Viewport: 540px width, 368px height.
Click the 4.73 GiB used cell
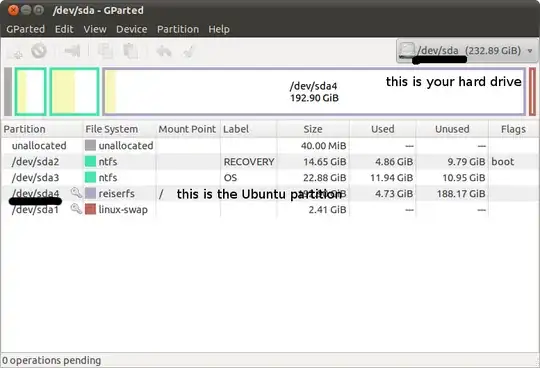pyautogui.click(x=394, y=193)
